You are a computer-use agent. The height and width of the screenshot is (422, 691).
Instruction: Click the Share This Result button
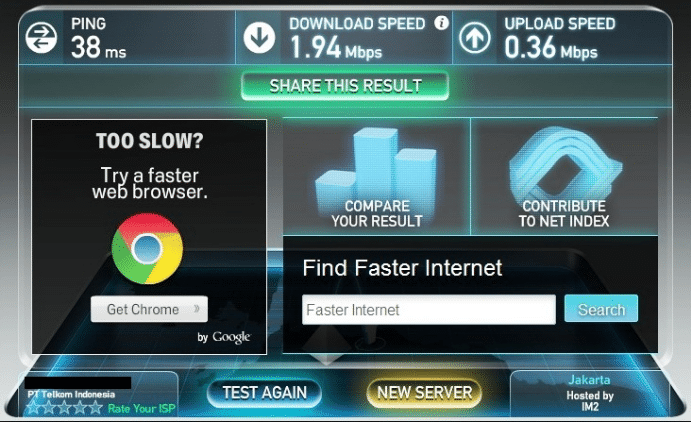(345, 86)
